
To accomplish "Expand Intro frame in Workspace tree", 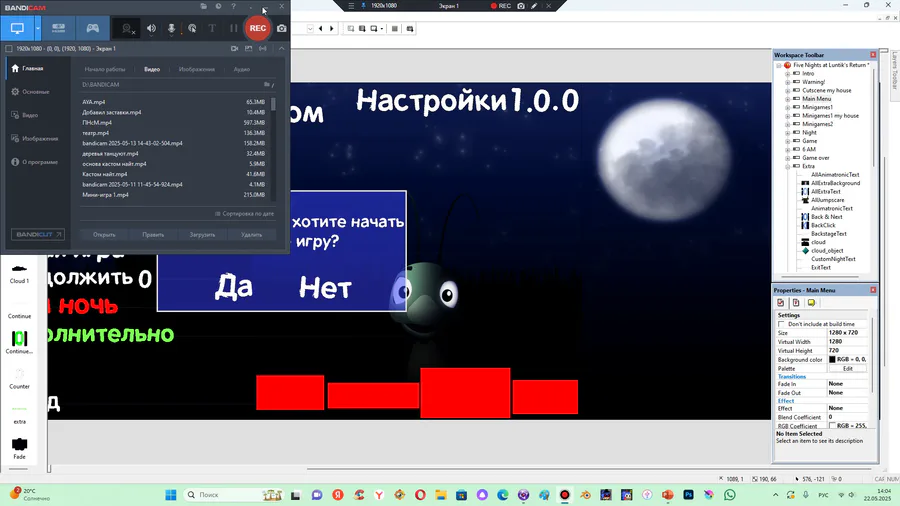I will (x=788, y=73).
